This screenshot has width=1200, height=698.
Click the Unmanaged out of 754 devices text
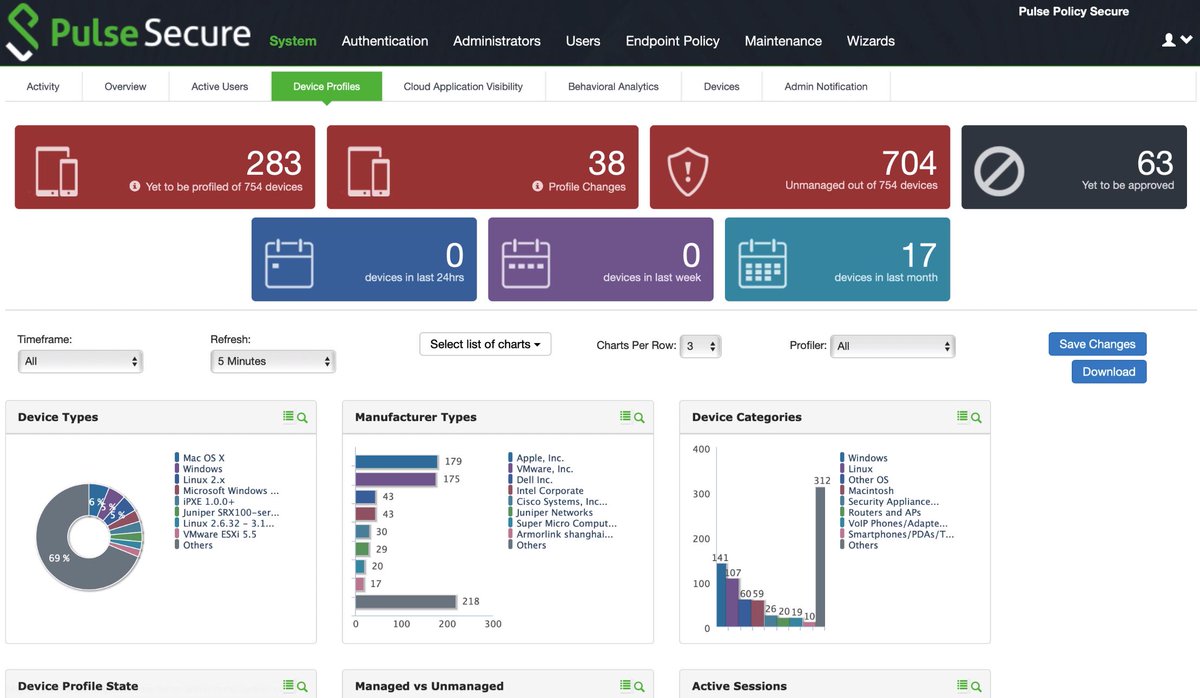(x=861, y=185)
